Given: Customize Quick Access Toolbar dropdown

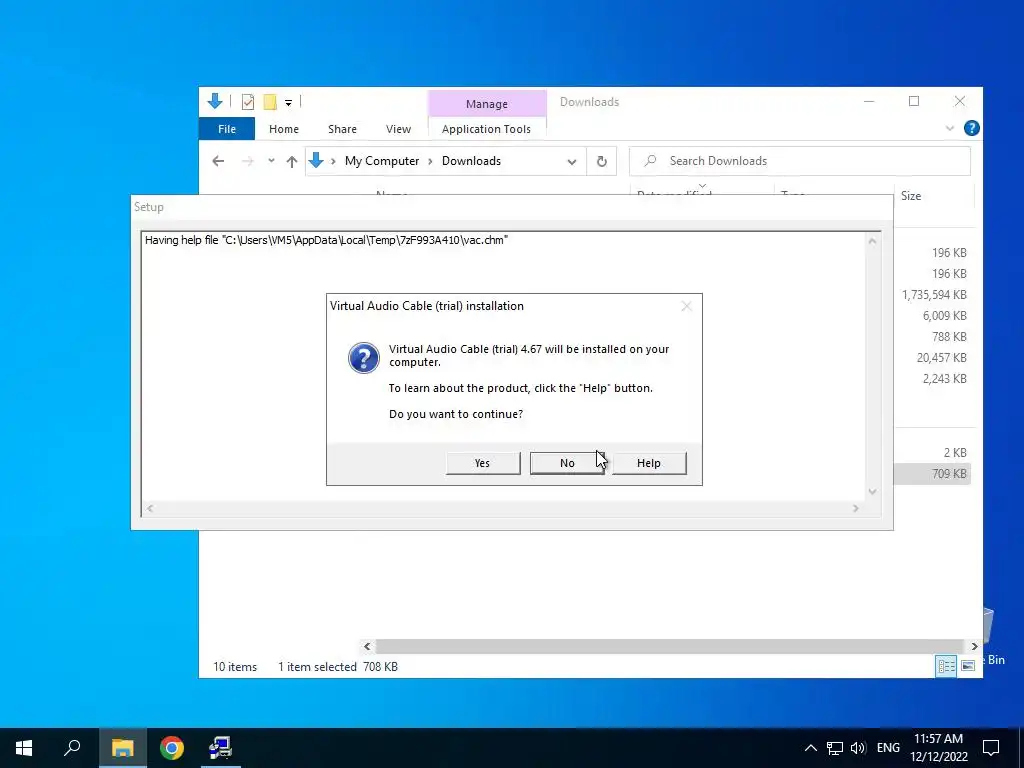Looking at the screenshot, I should (x=288, y=103).
